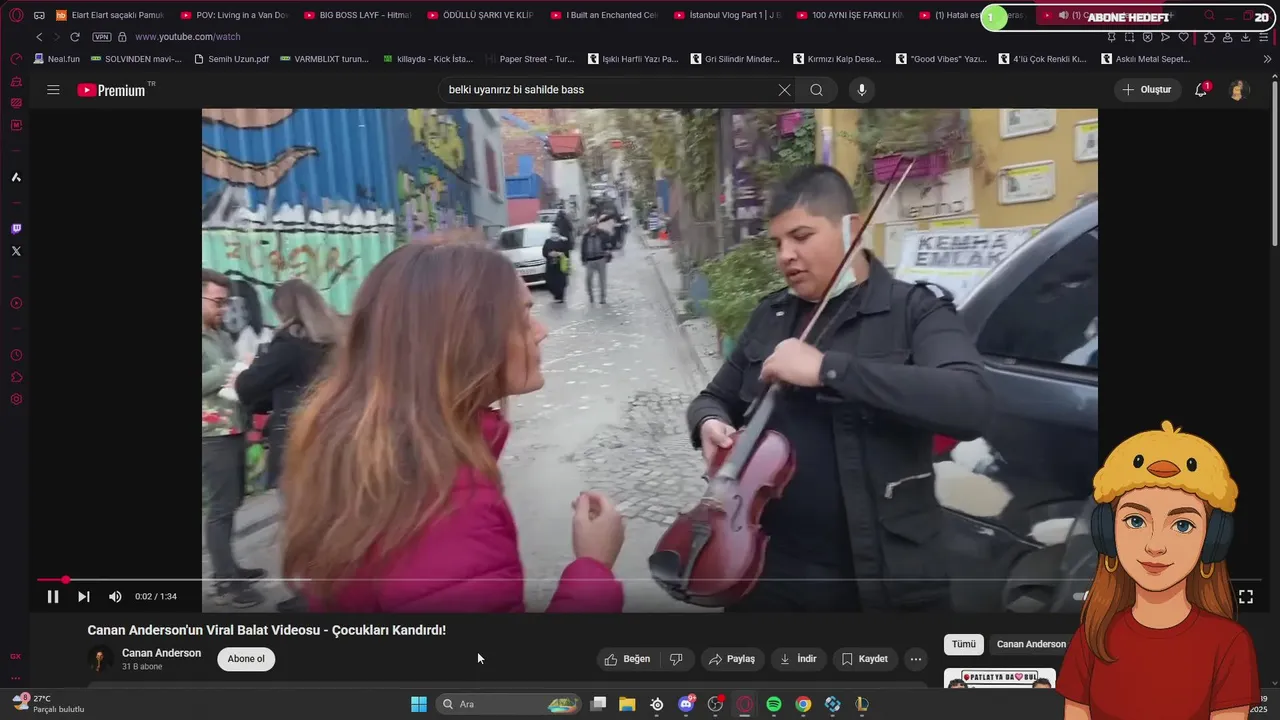Open history clock in sidebar
This screenshot has height=720, width=1280.
[x=16, y=355]
